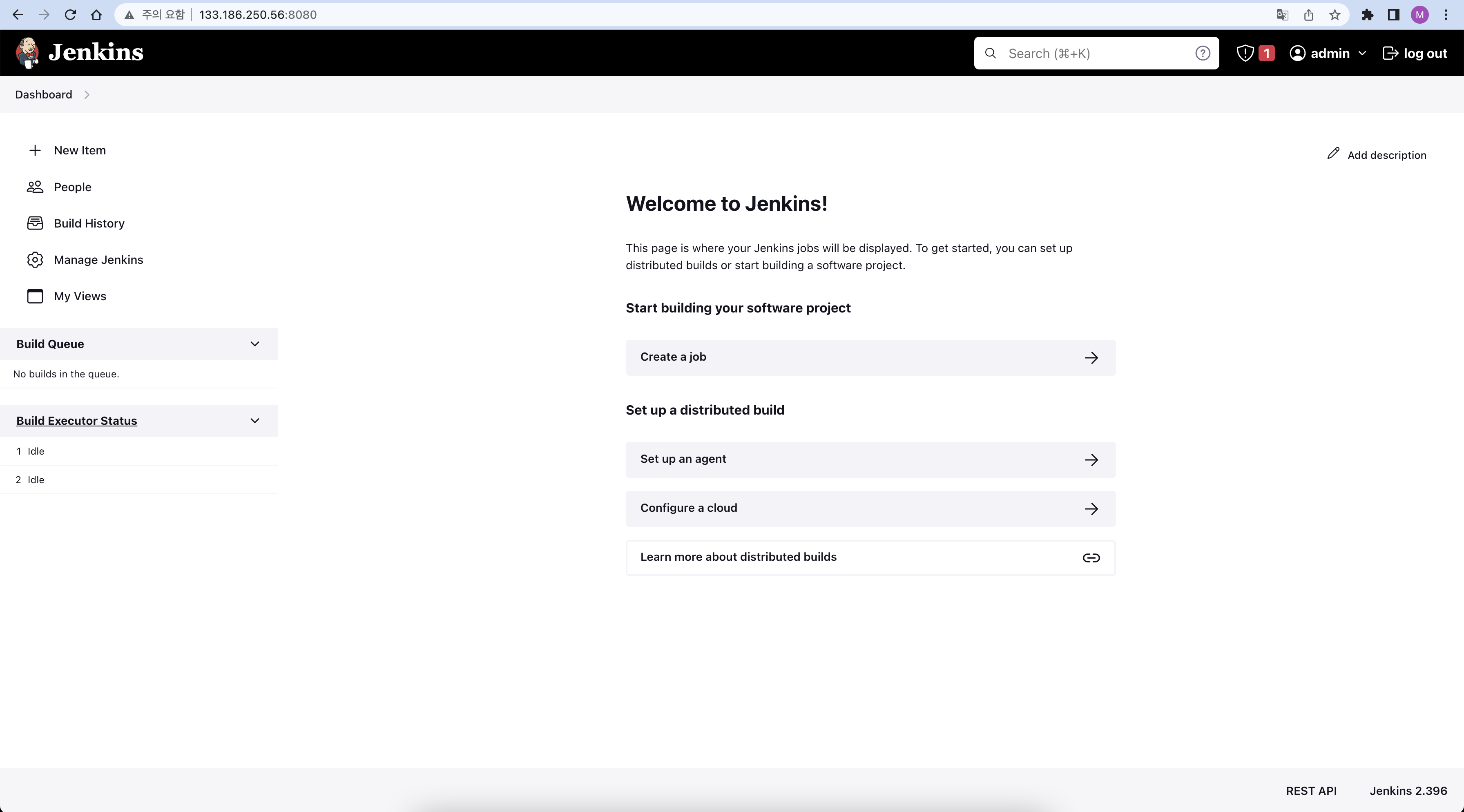Open the browser extensions puzzle icon
The image size is (1464, 812).
coord(1367,15)
